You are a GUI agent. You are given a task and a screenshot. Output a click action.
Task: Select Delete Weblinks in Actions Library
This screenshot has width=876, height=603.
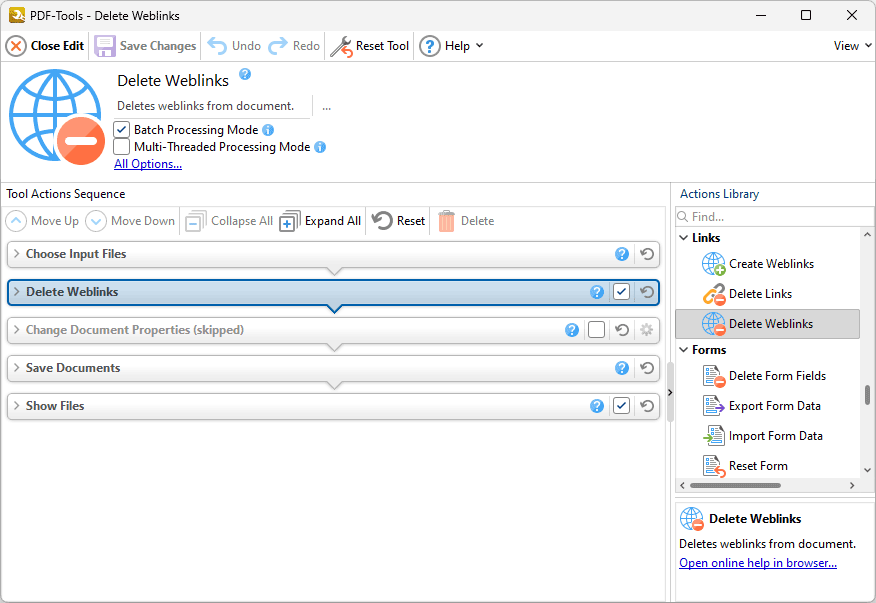(x=767, y=324)
